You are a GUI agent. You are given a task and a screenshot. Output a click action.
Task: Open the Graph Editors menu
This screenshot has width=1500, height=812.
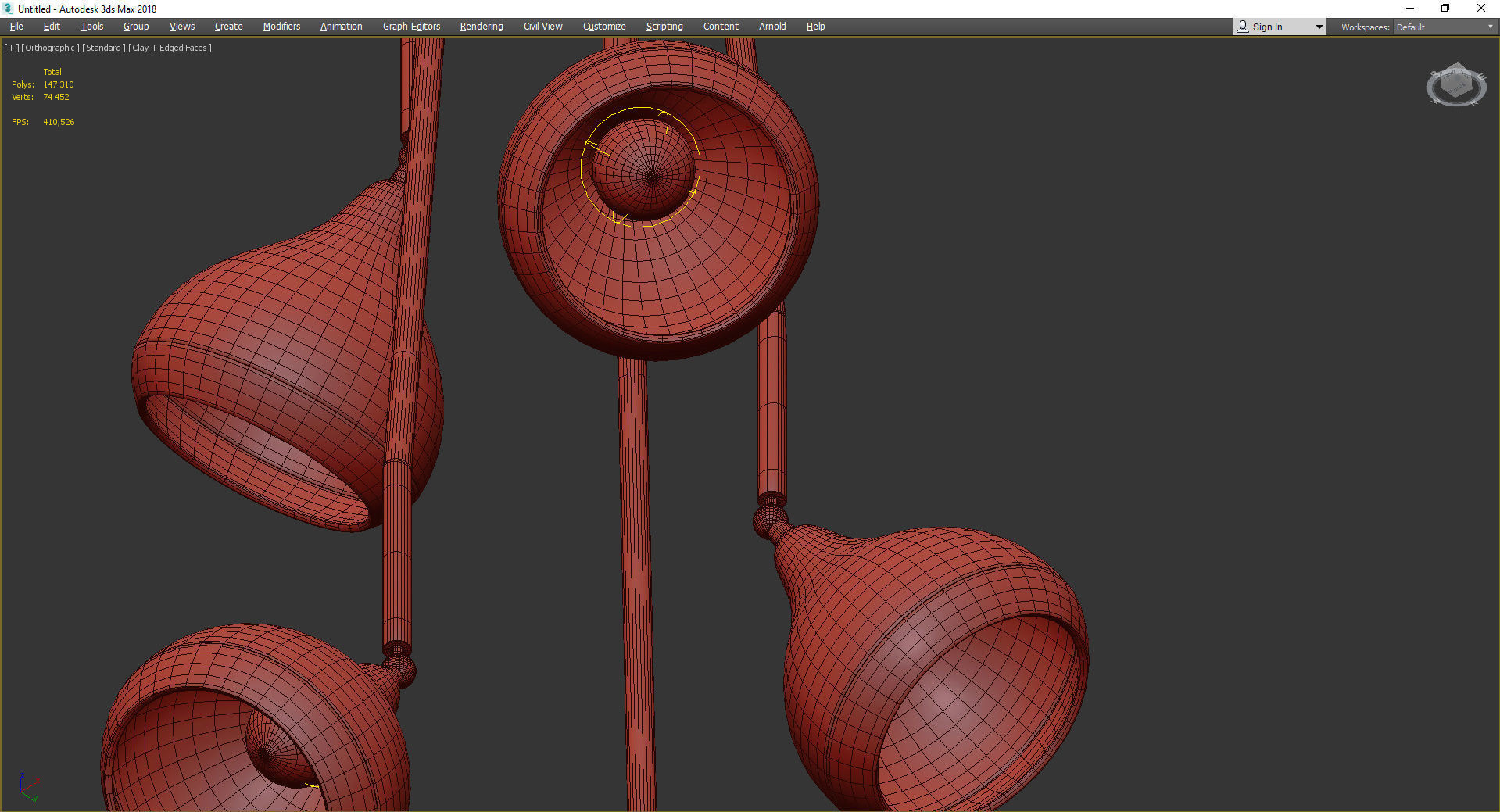[x=411, y=27]
